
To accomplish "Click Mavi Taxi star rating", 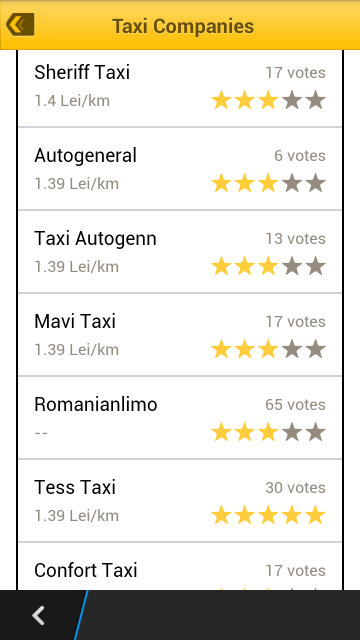I will click(269, 349).
